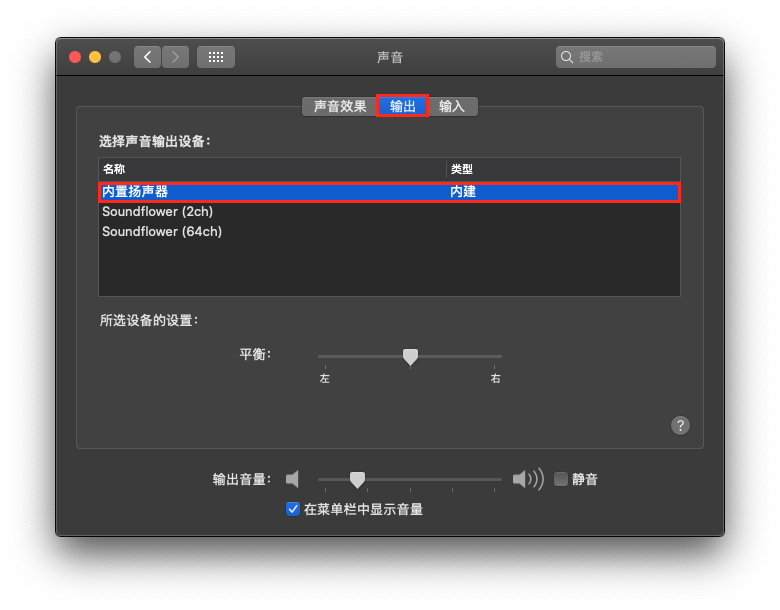The width and height of the screenshot is (780, 610).
Task: Toggle the 静音 mute checkbox
Action: tap(561, 479)
